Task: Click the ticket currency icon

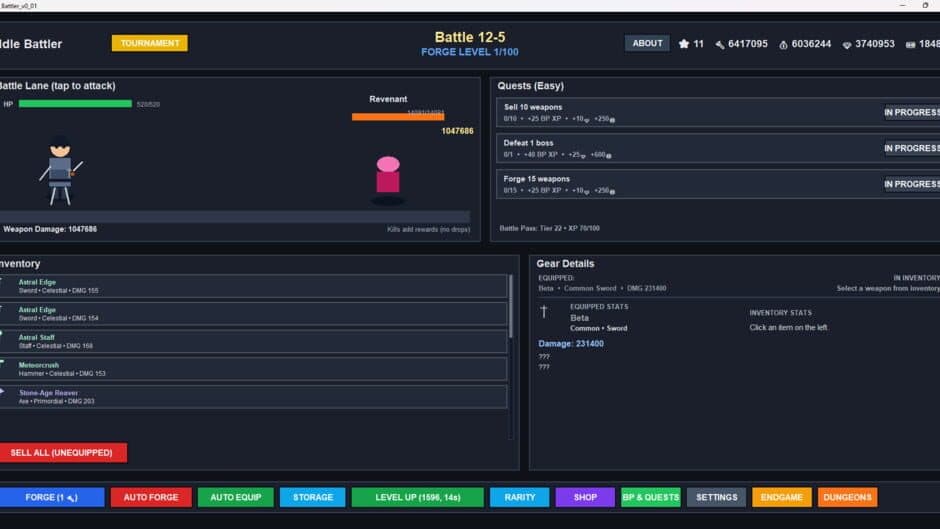Action: [910, 44]
